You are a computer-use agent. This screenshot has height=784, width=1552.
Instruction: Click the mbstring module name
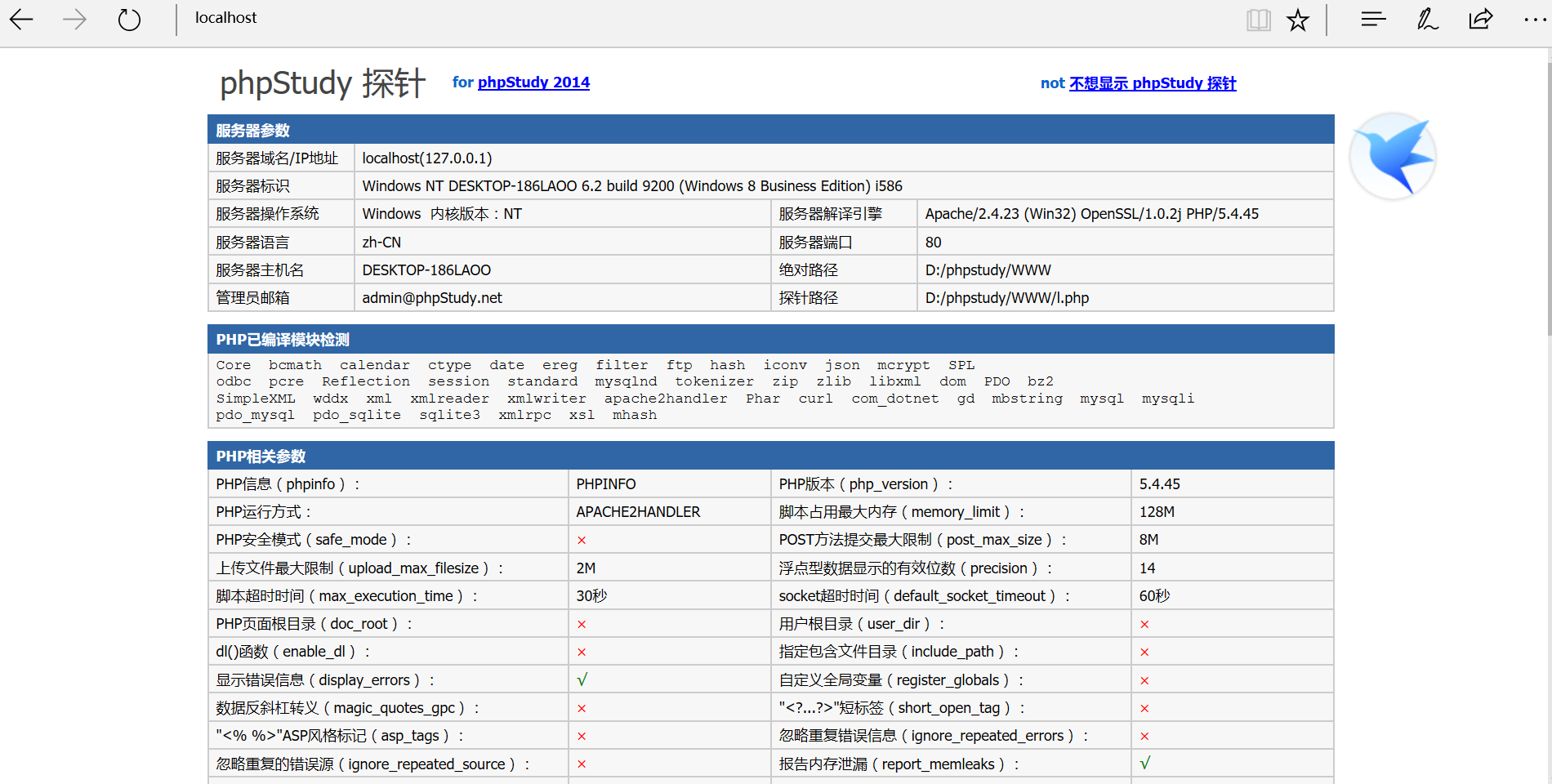1027,399
